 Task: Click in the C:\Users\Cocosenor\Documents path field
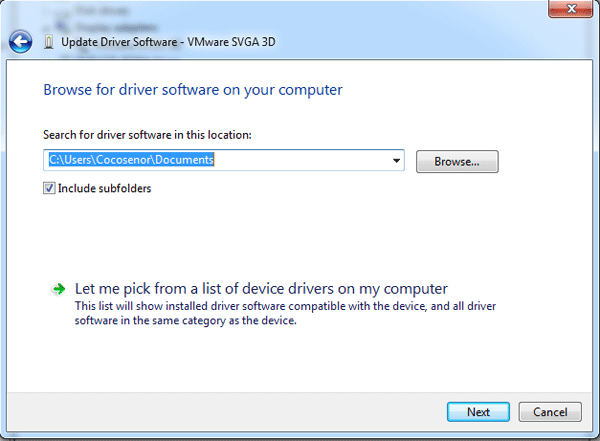pos(223,160)
